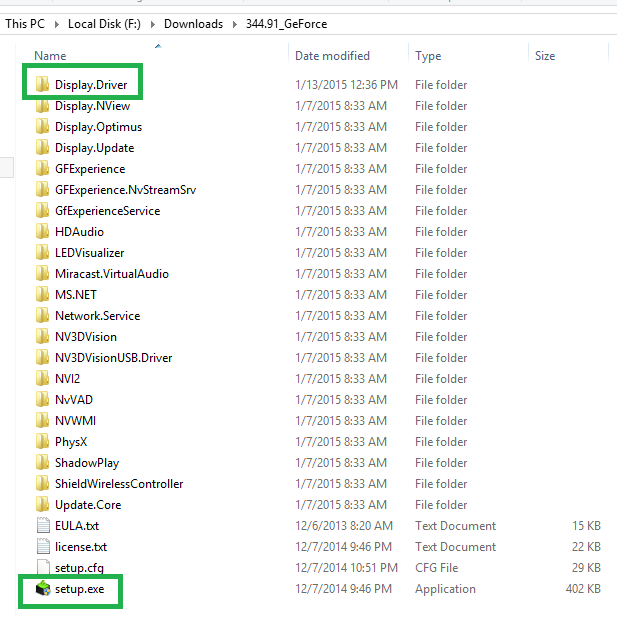Navigate to Downloads breadcrumb
The image size is (617, 617).
pyautogui.click(x=193, y=24)
